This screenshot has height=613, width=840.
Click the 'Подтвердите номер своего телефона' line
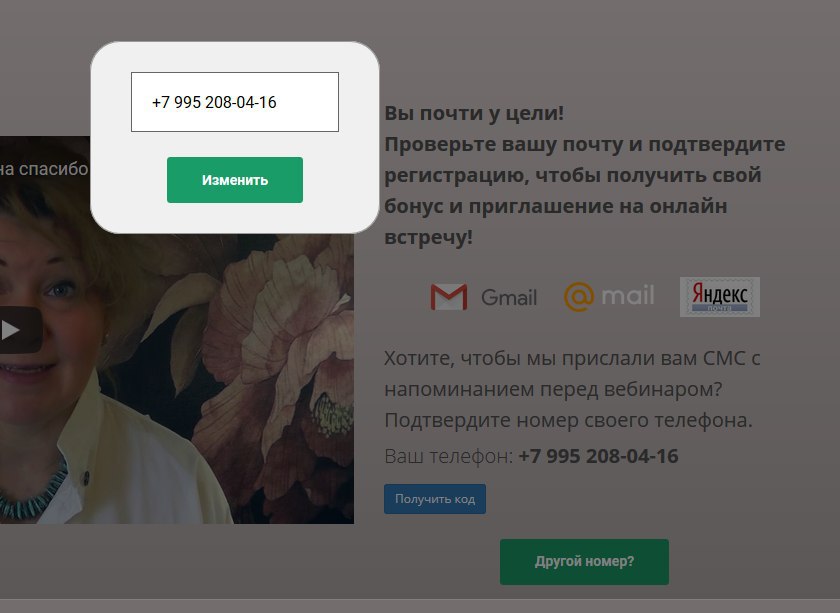click(568, 420)
